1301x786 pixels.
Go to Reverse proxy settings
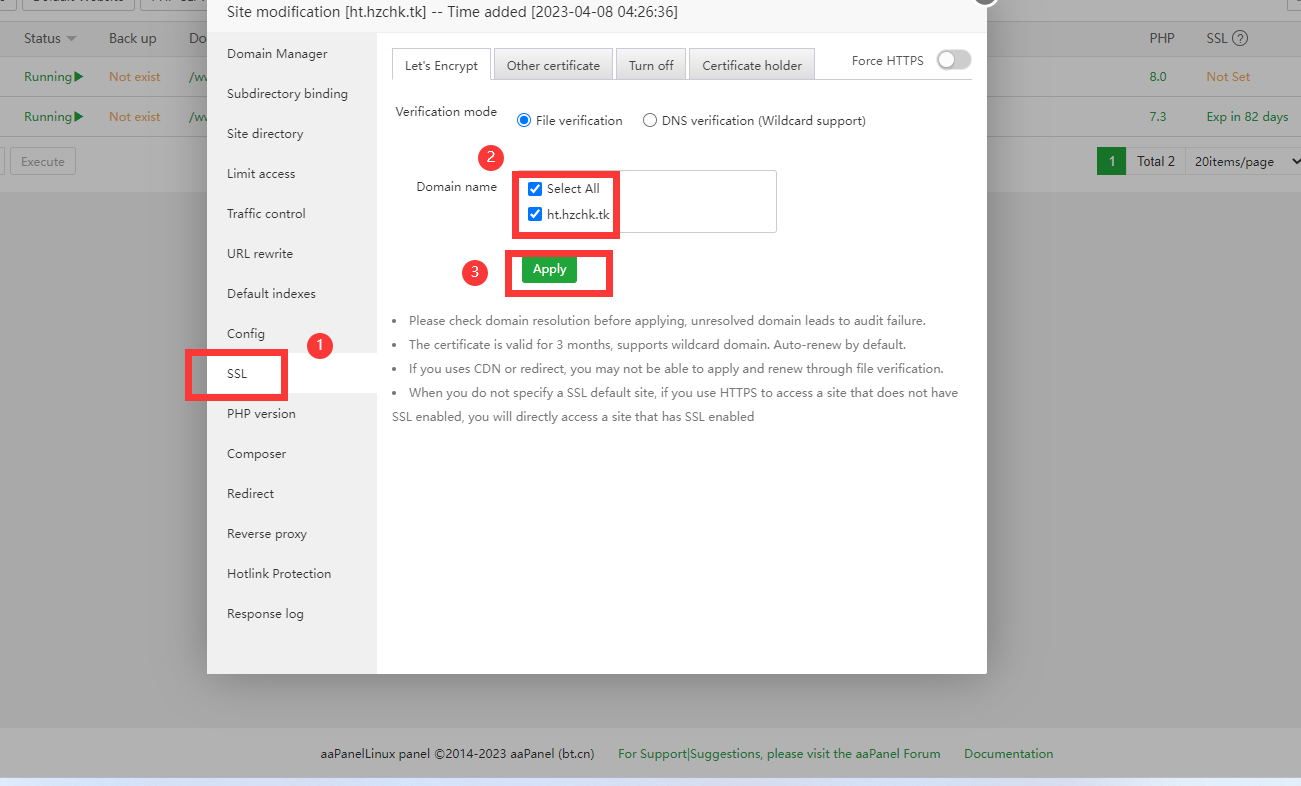pyautogui.click(x=267, y=534)
